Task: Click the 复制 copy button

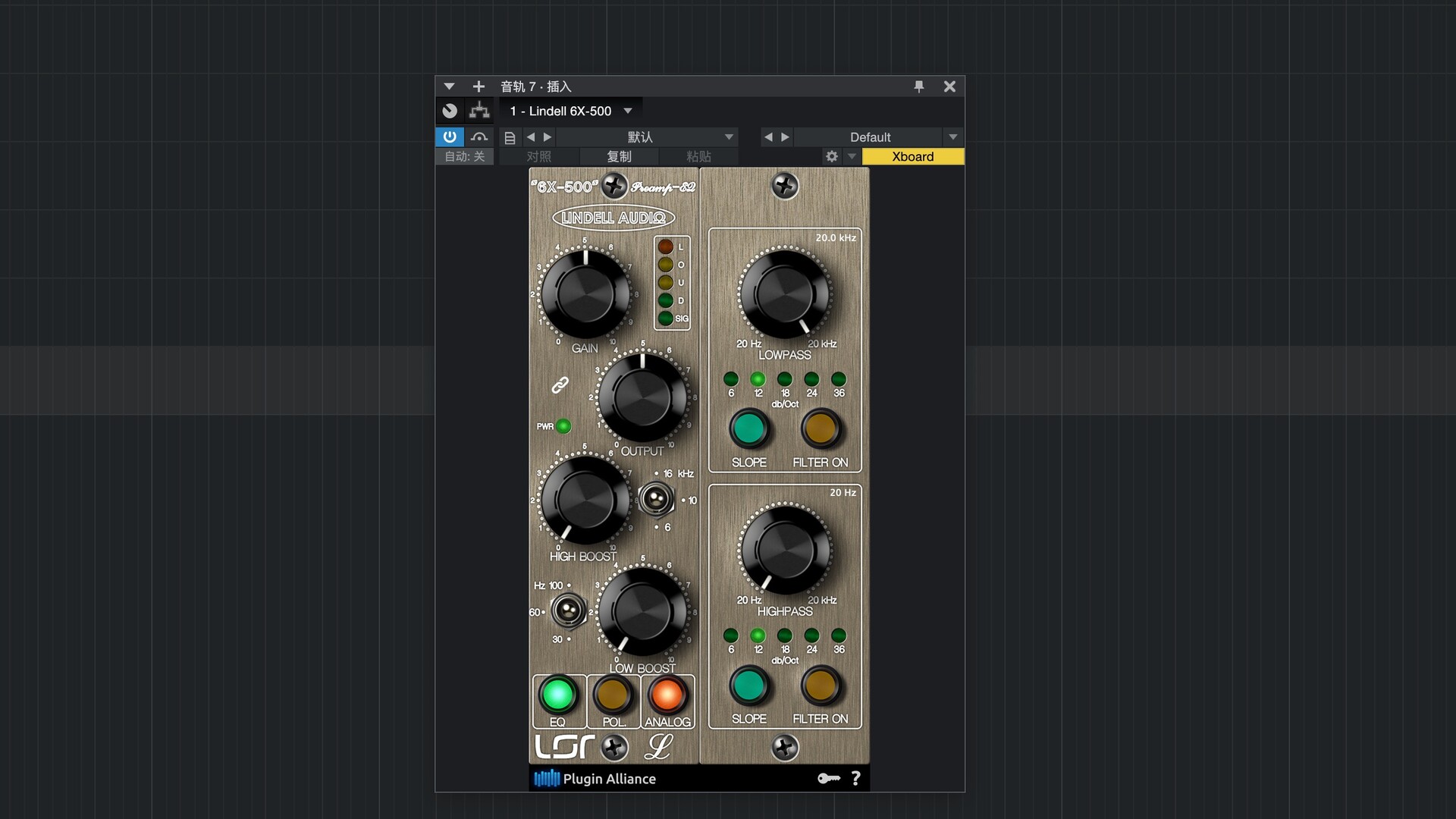Action: point(619,156)
